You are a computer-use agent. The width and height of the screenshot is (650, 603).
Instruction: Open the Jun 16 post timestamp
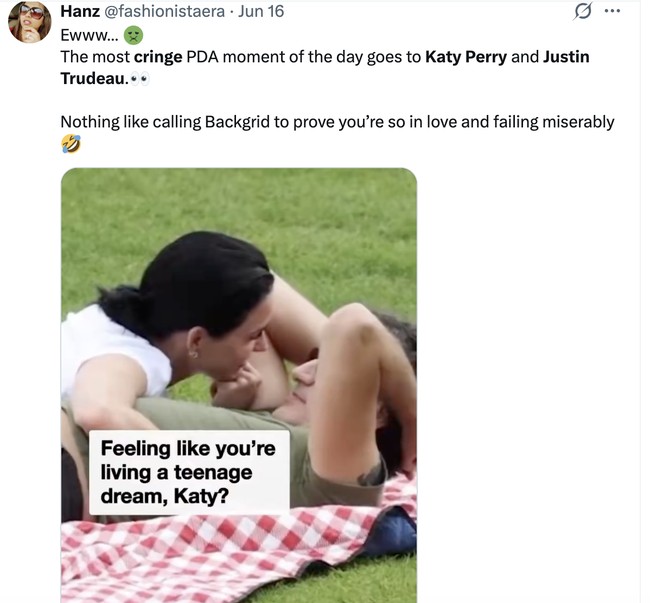261,11
